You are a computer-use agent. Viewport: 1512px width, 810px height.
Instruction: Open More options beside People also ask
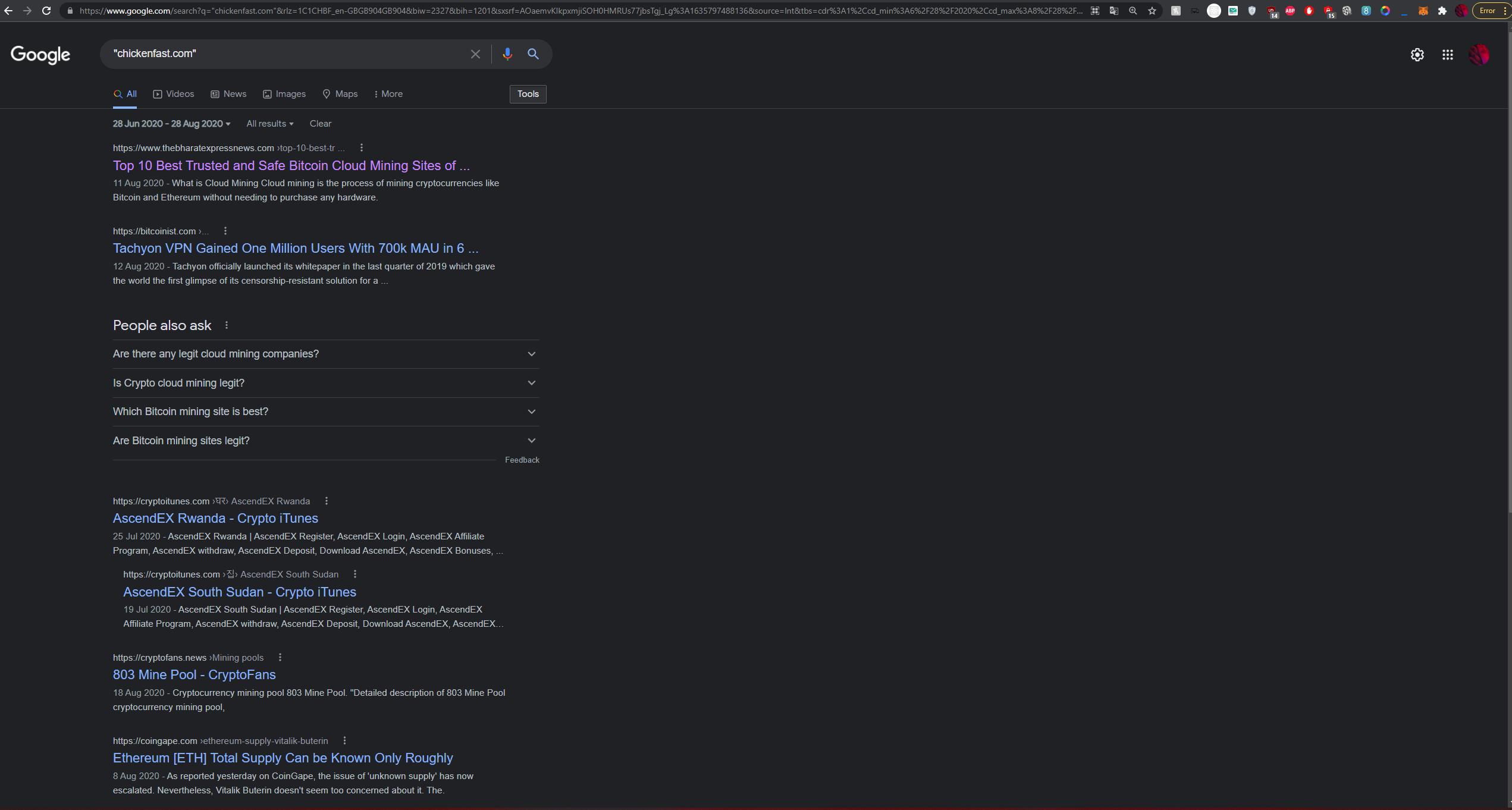pyautogui.click(x=227, y=325)
